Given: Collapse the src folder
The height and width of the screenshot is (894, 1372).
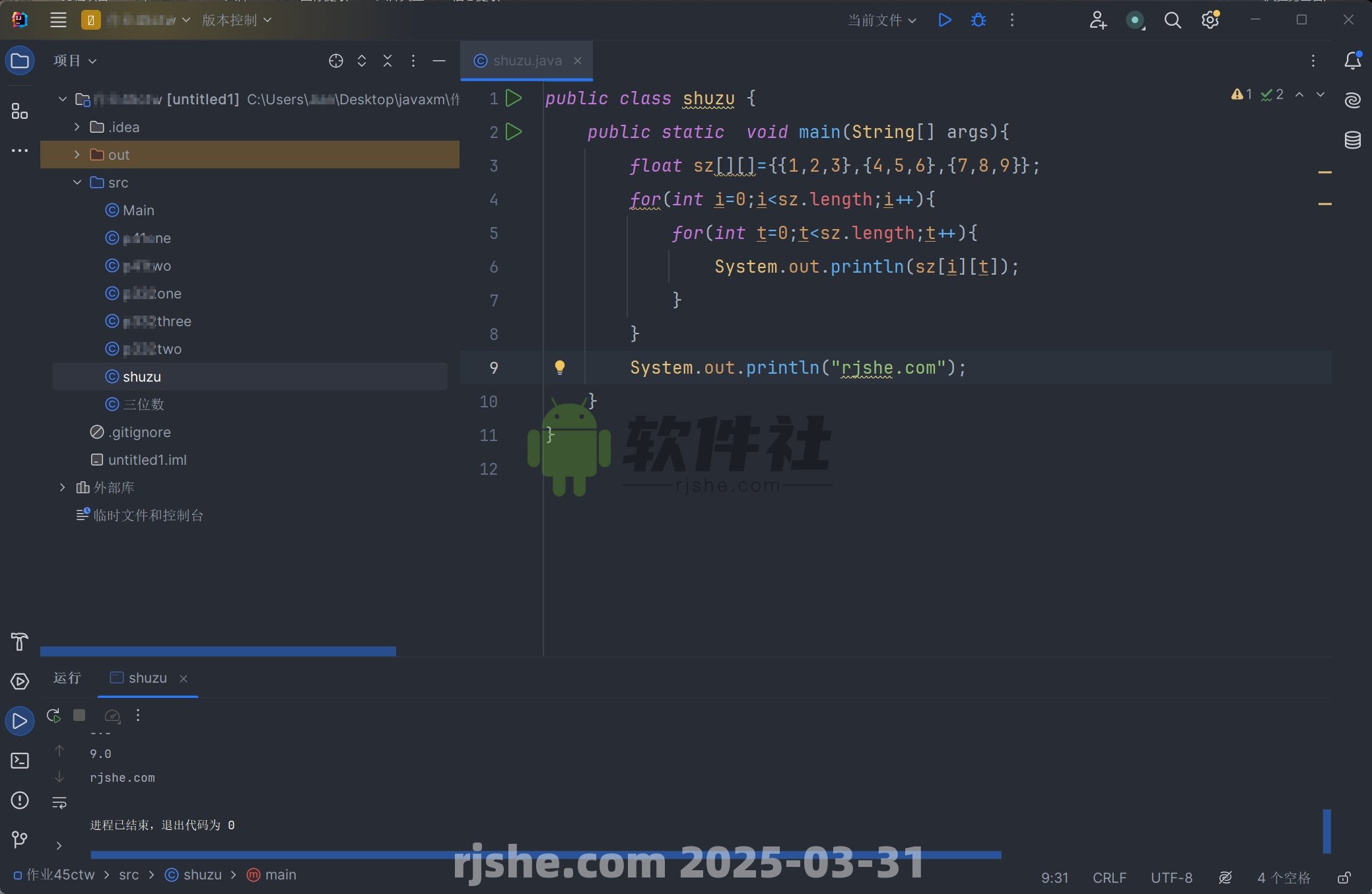Looking at the screenshot, I should pos(77,182).
